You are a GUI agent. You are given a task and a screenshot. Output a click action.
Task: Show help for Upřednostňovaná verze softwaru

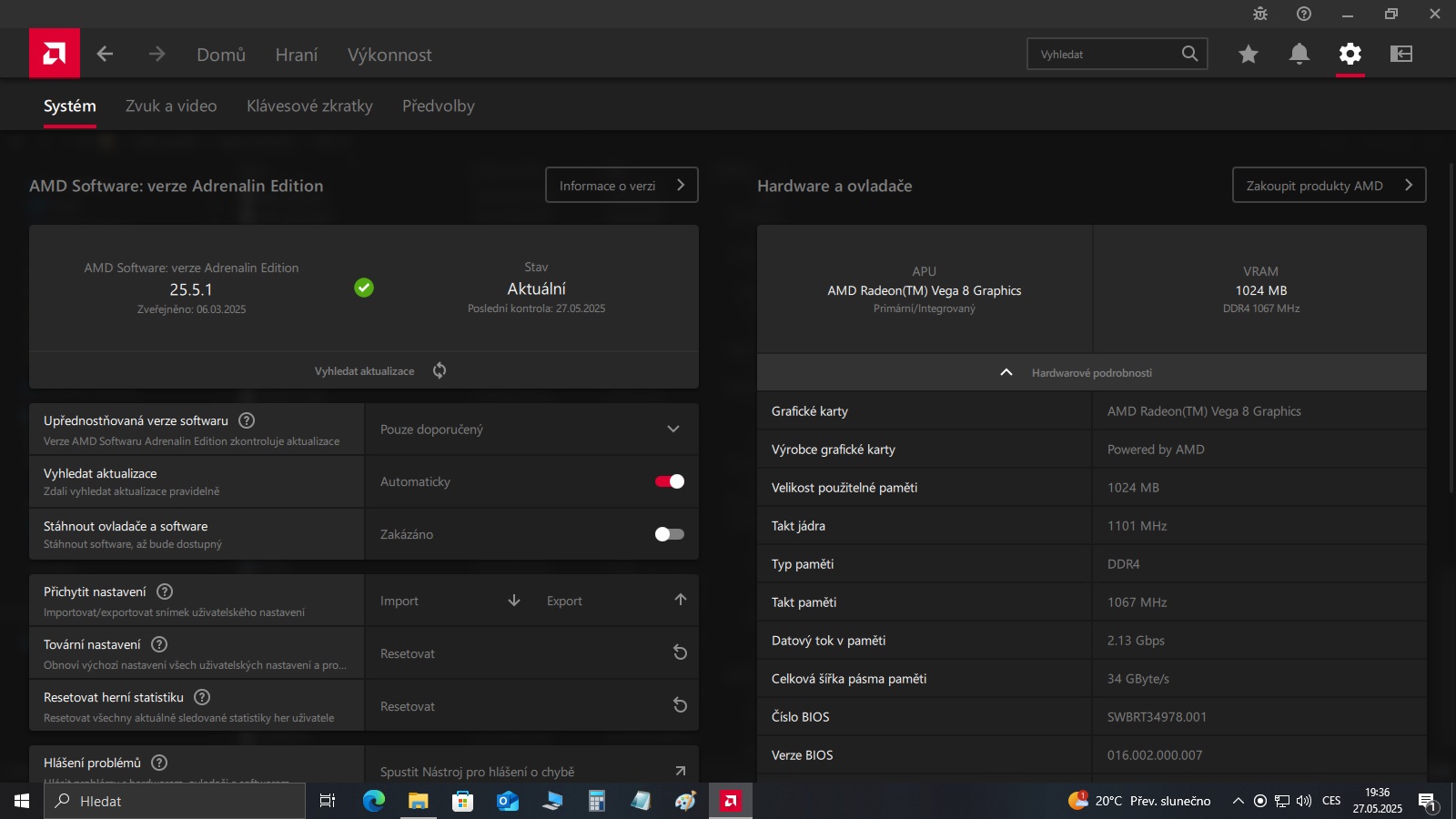[247, 420]
